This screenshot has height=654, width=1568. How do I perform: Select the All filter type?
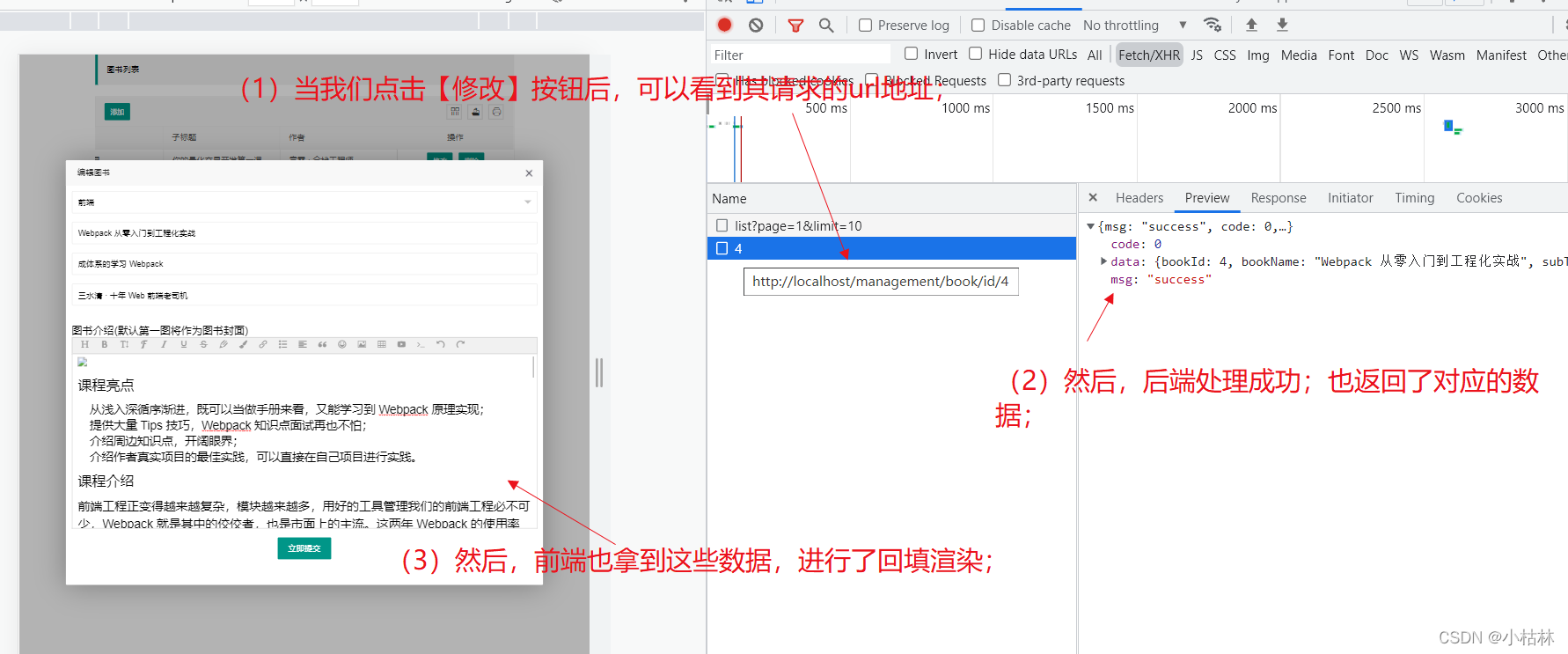tap(1095, 55)
